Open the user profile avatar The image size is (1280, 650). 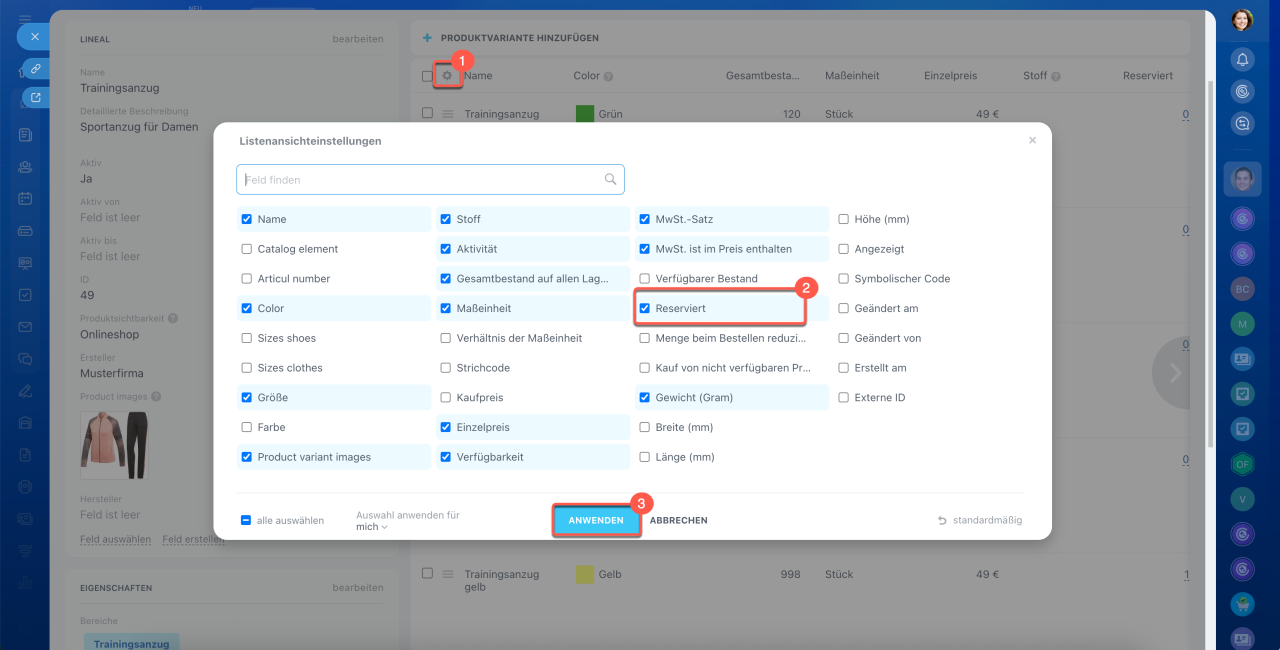(1242, 20)
